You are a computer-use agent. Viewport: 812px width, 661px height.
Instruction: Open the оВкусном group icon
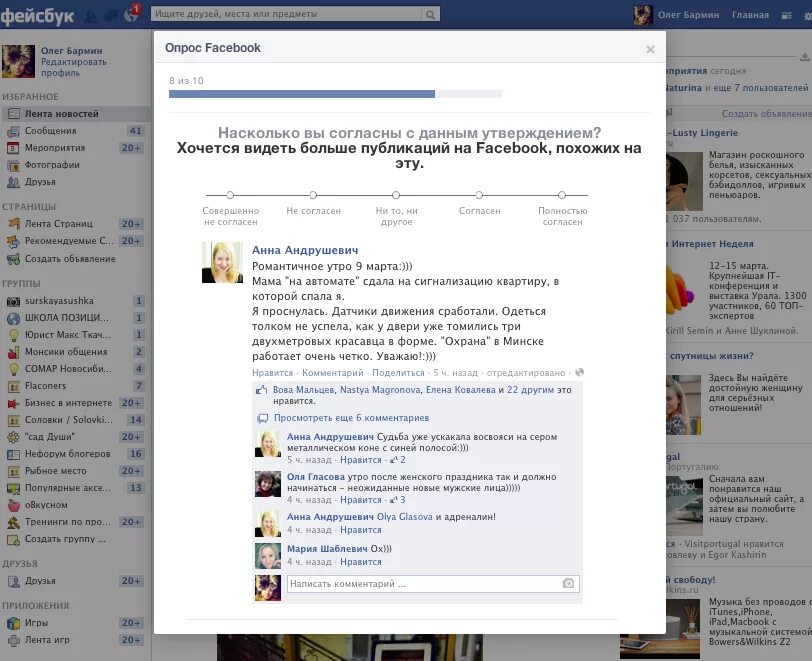pos(13,505)
